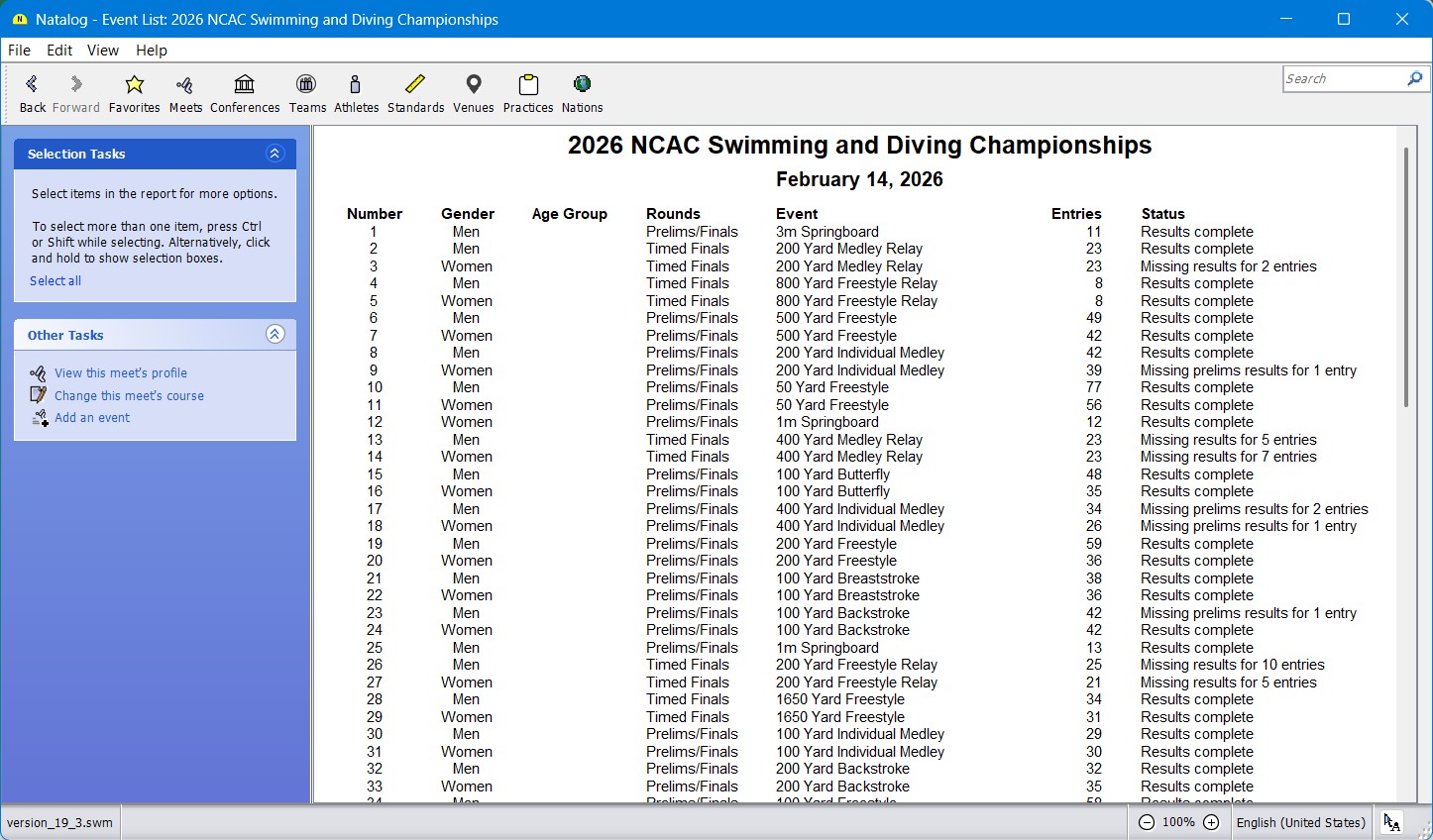Open the Venues map pin icon
Image resolution: width=1433 pixels, height=840 pixels.
[473, 85]
